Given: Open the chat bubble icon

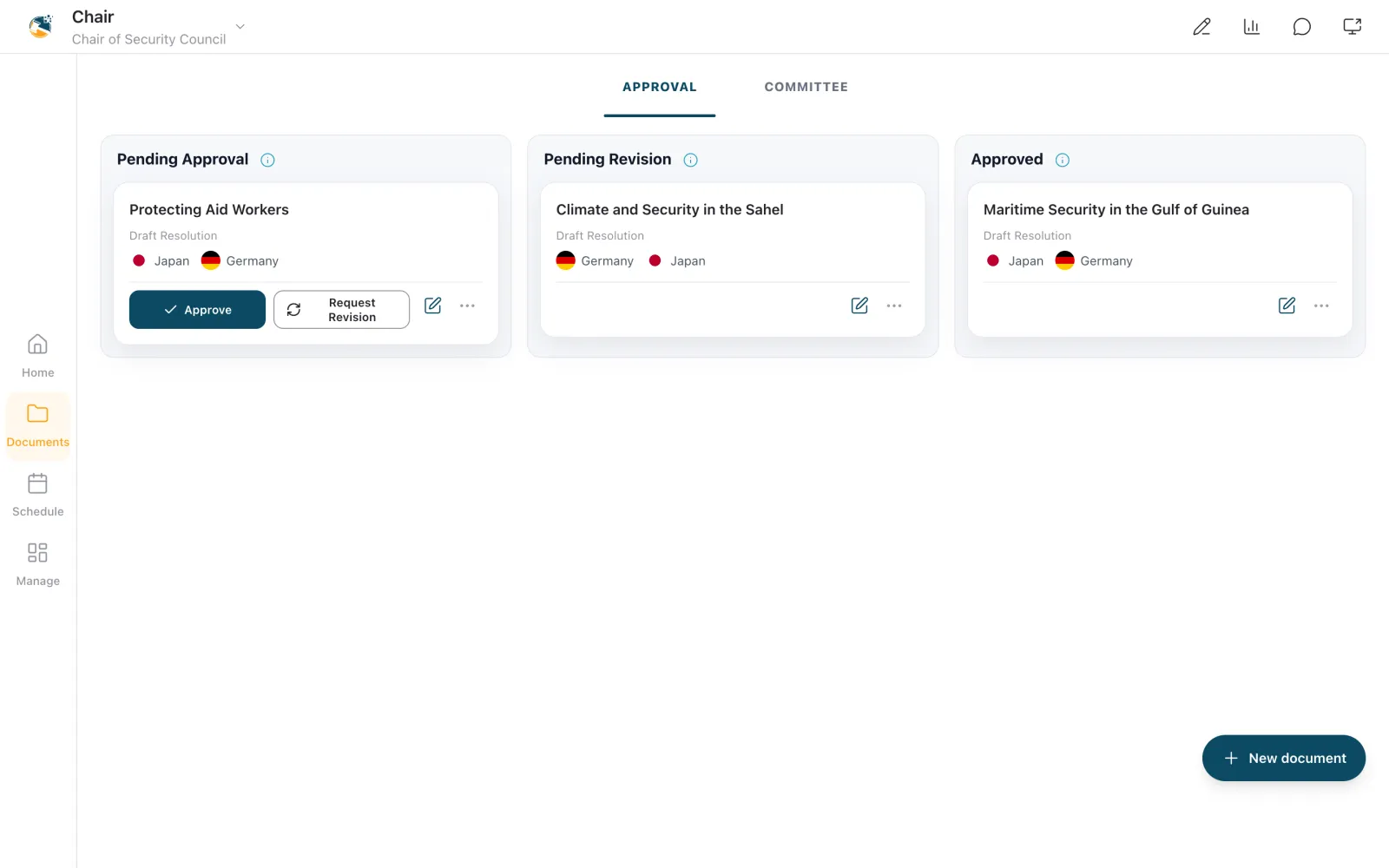Looking at the screenshot, I should (1301, 27).
